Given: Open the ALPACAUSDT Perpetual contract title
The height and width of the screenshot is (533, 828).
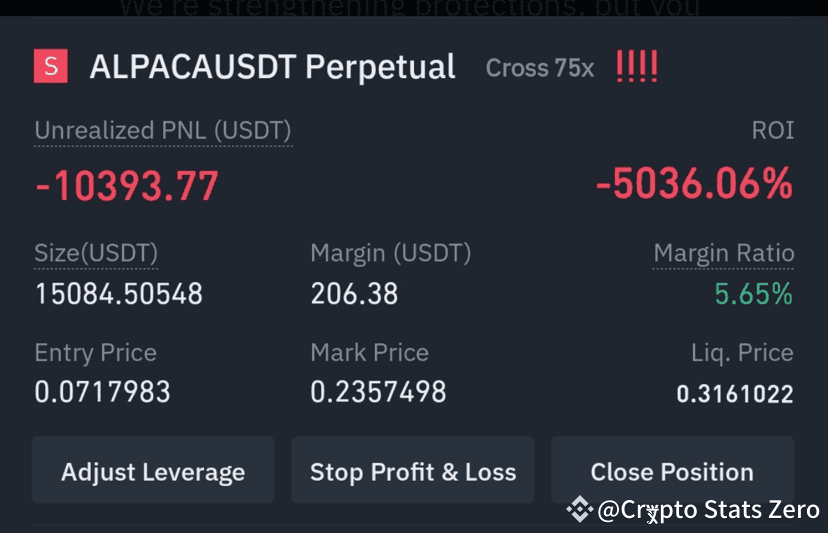Looking at the screenshot, I should tap(272, 67).
